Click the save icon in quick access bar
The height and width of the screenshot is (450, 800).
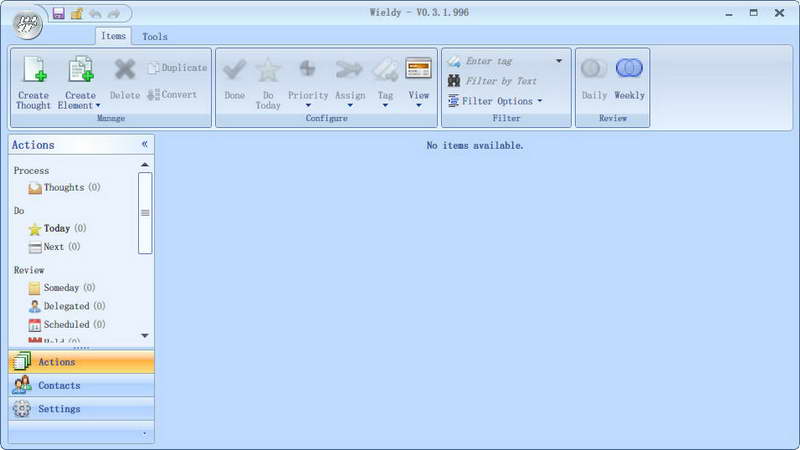point(59,13)
